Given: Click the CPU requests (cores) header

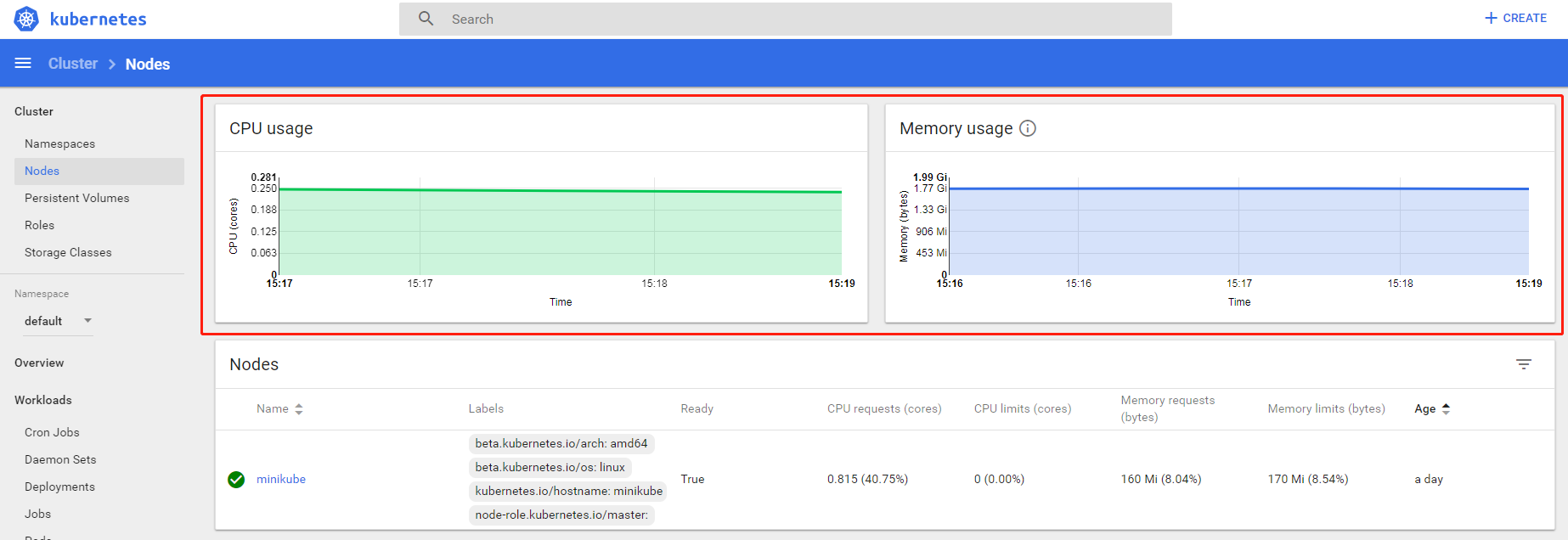Looking at the screenshot, I should (884, 408).
